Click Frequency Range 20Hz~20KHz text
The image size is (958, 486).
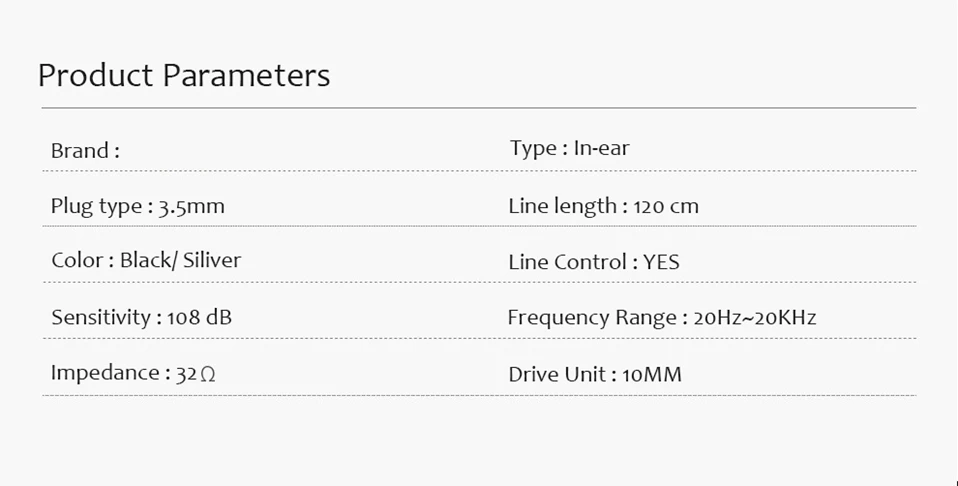[662, 318]
